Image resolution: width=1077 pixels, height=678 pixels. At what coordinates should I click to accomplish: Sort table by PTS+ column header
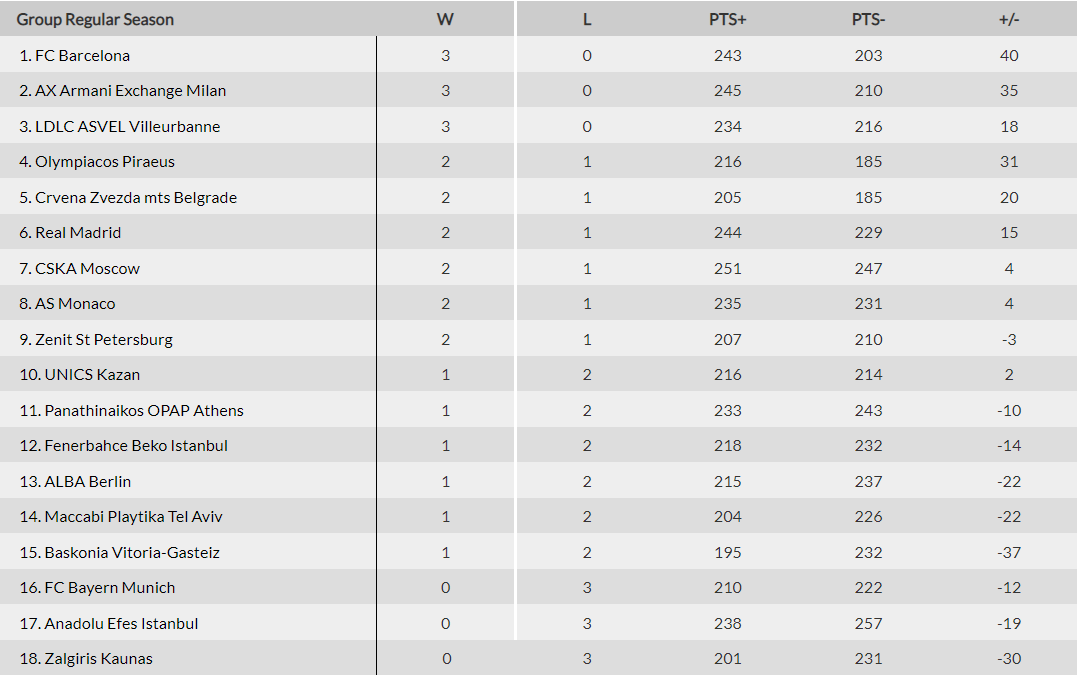pyautogui.click(x=727, y=20)
